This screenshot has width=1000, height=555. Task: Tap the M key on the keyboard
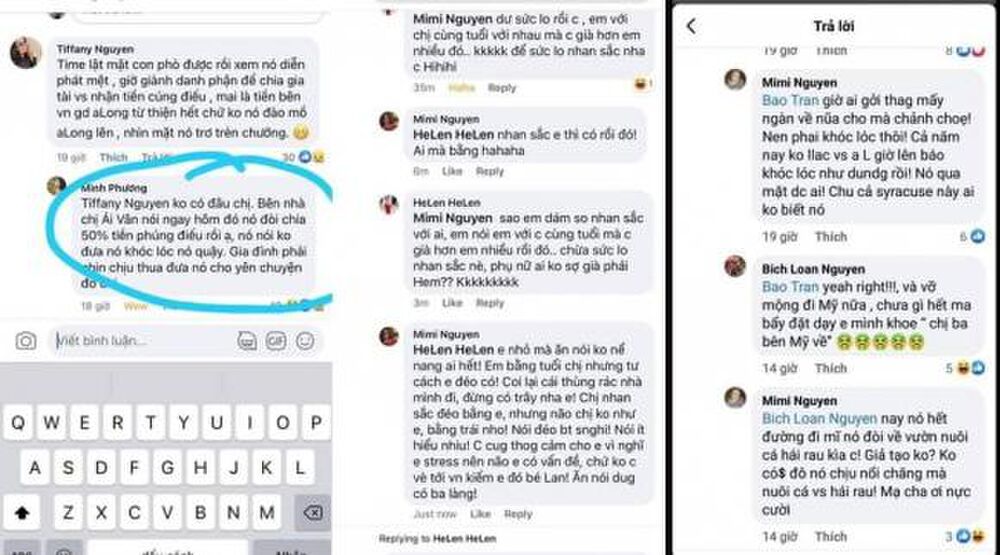267,512
